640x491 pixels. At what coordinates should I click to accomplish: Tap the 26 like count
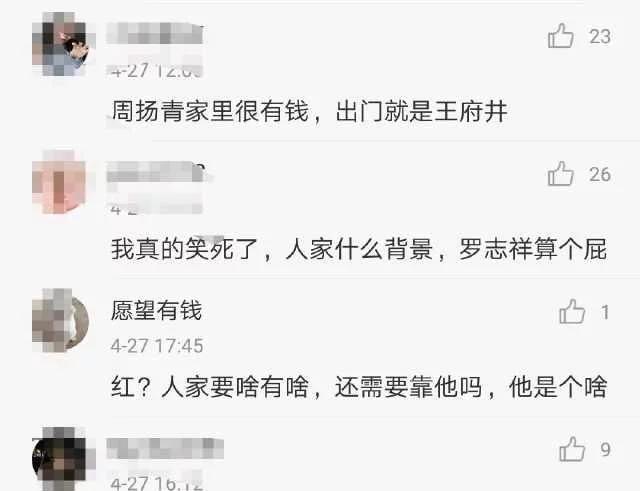tap(600, 174)
